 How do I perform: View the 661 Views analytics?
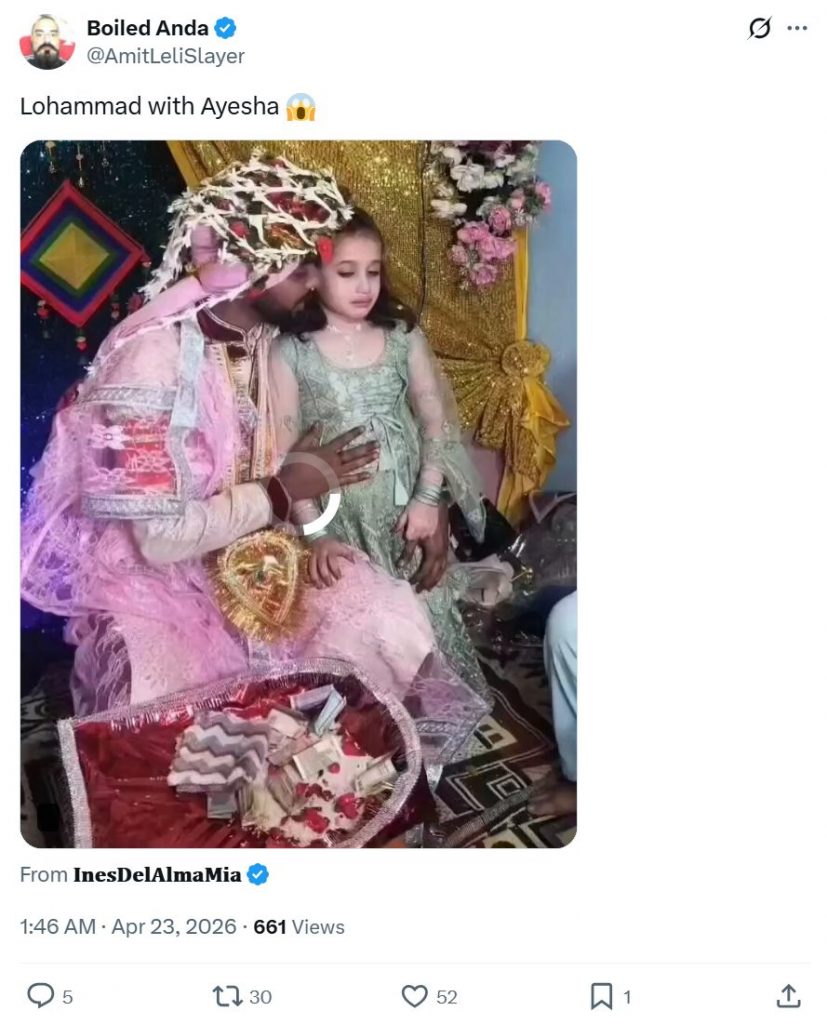pyautogui.click(x=299, y=927)
